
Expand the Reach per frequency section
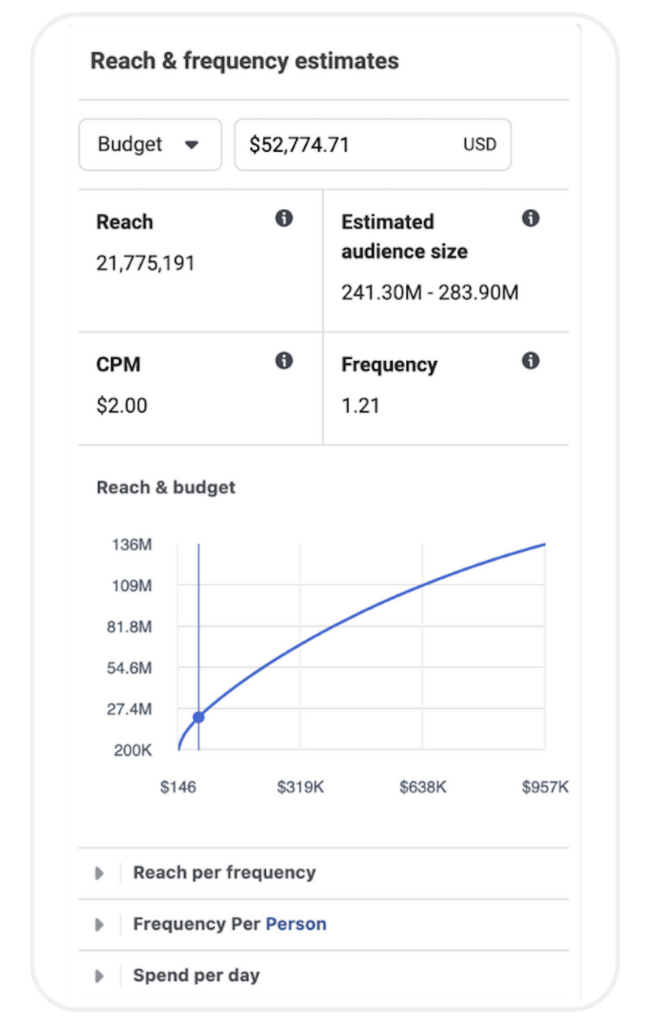323,873
